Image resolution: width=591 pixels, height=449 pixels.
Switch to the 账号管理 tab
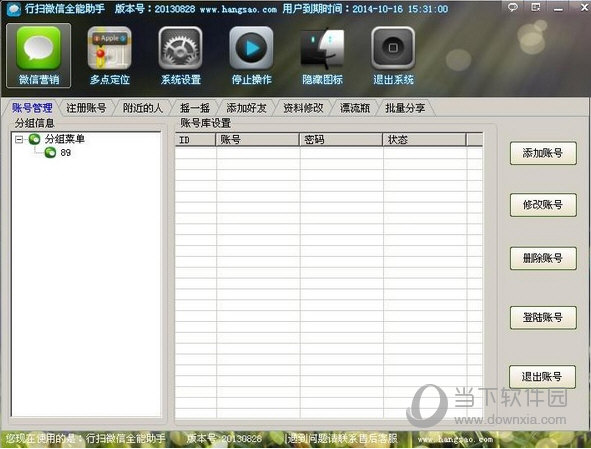[x=32, y=108]
